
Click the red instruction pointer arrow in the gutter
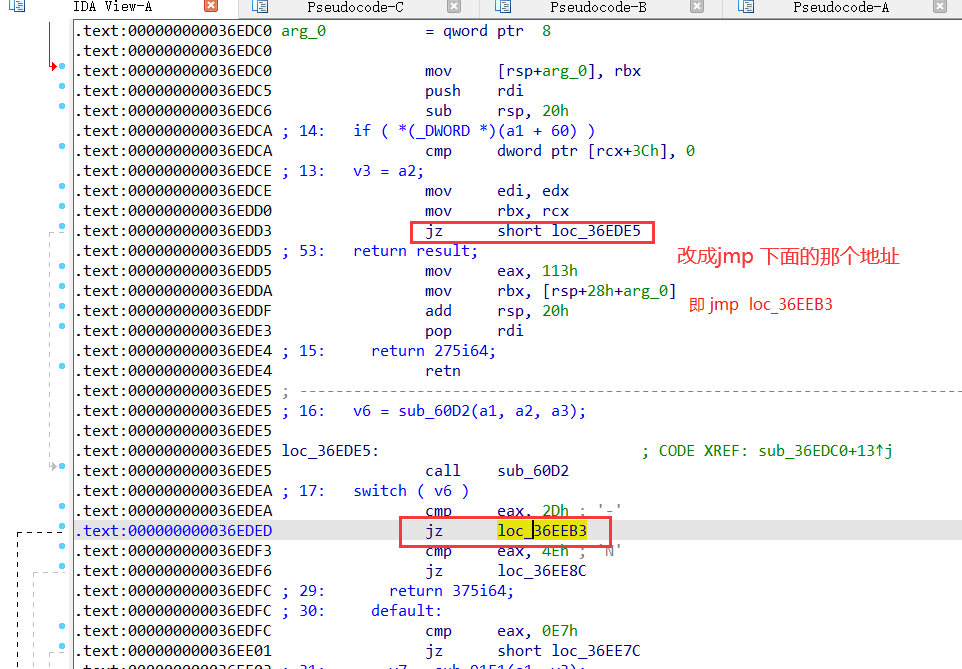[53, 67]
